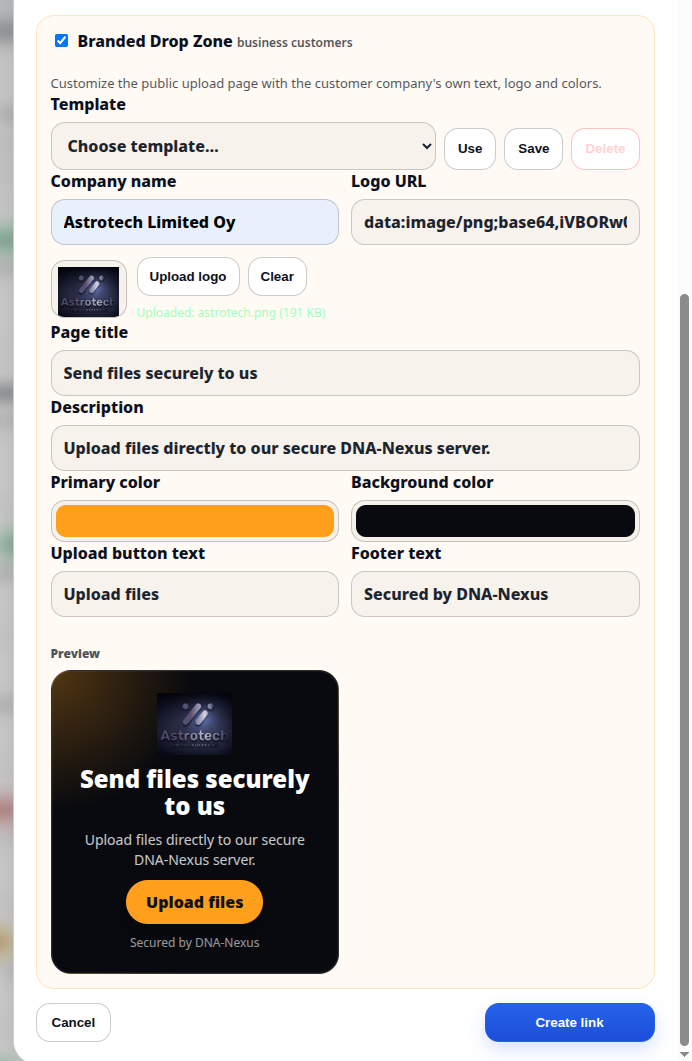Edit the Company name field
The width and height of the screenshot is (692, 1061).
(x=195, y=222)
